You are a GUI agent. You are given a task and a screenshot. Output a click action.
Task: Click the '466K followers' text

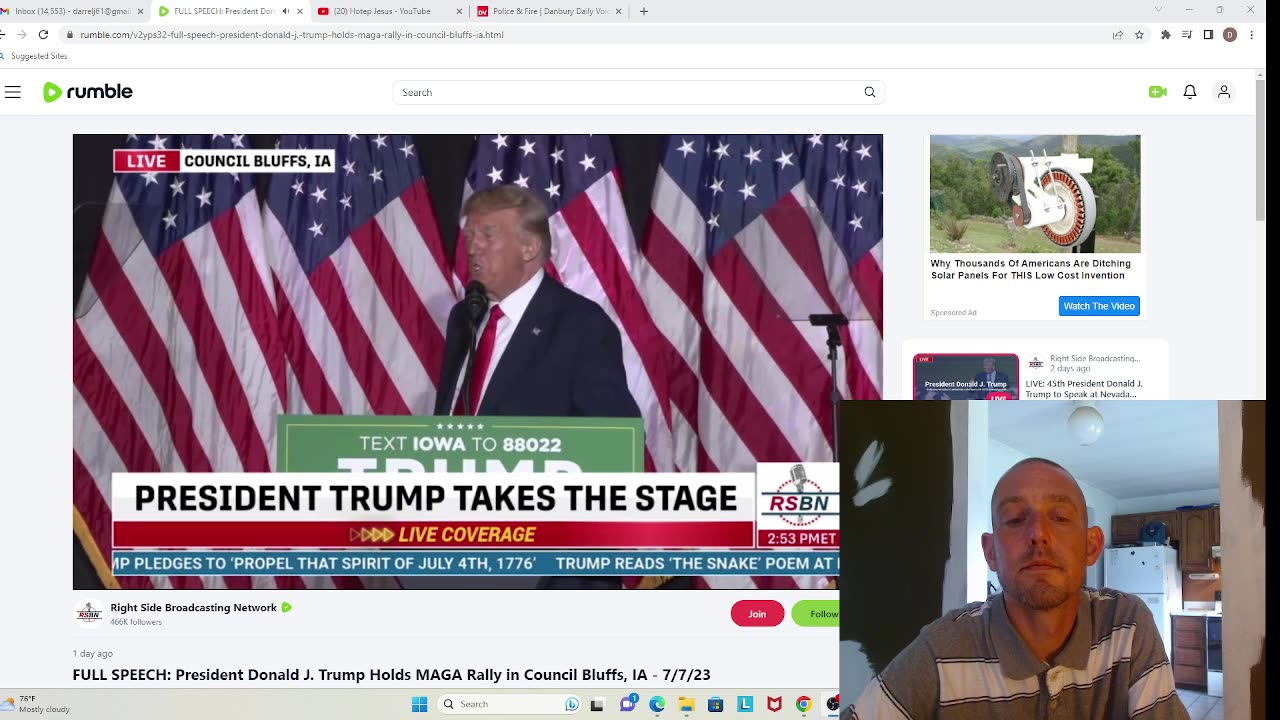click(x=136, y=622)
